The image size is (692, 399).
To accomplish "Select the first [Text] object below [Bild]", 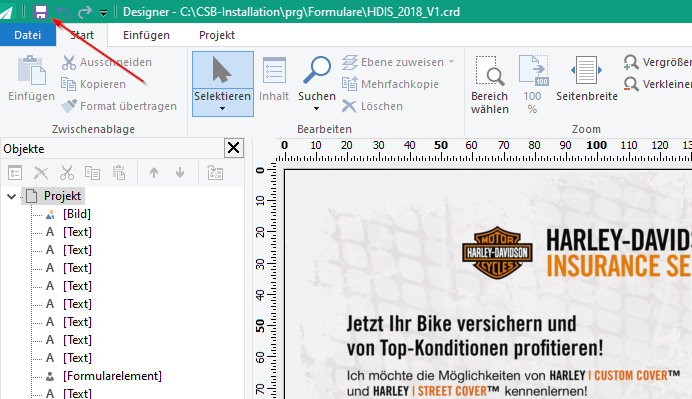I will coord(77,232).
